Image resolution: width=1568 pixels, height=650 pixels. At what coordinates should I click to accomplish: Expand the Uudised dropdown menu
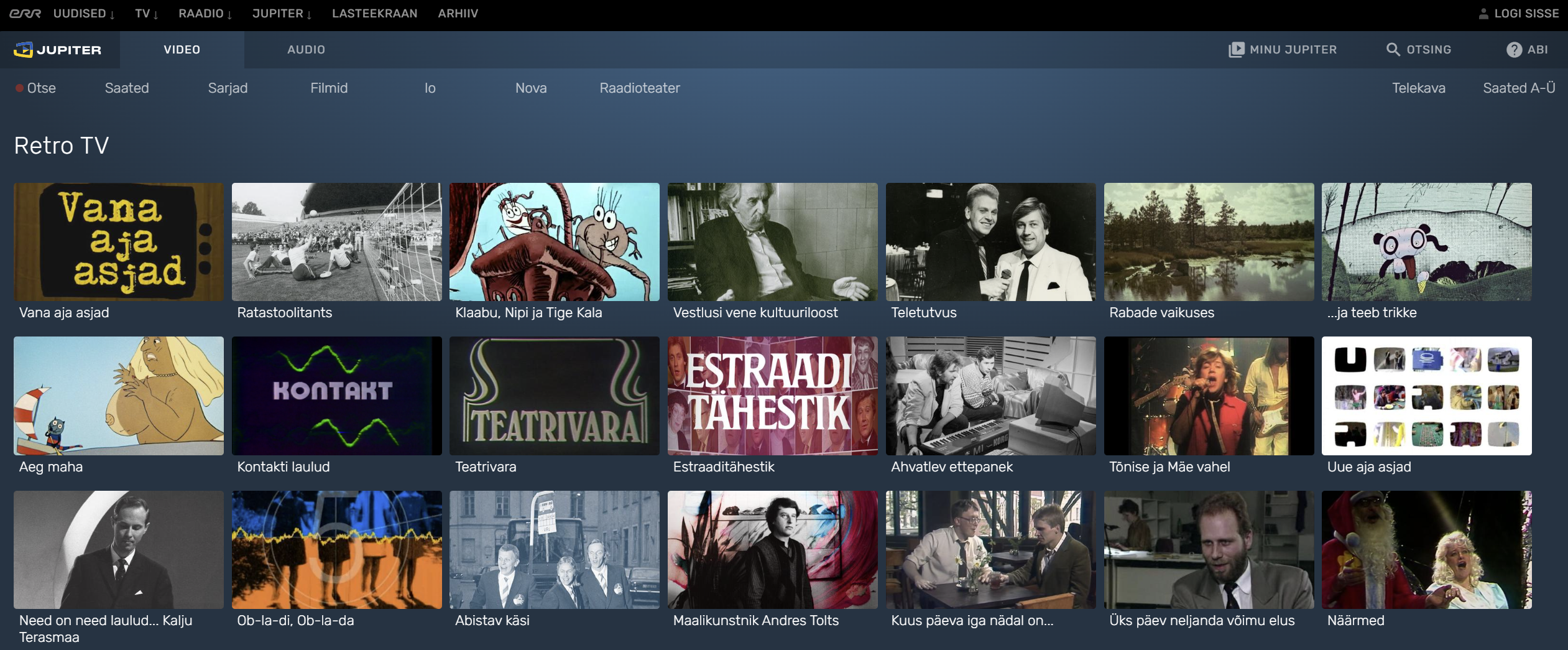[84, 14]
